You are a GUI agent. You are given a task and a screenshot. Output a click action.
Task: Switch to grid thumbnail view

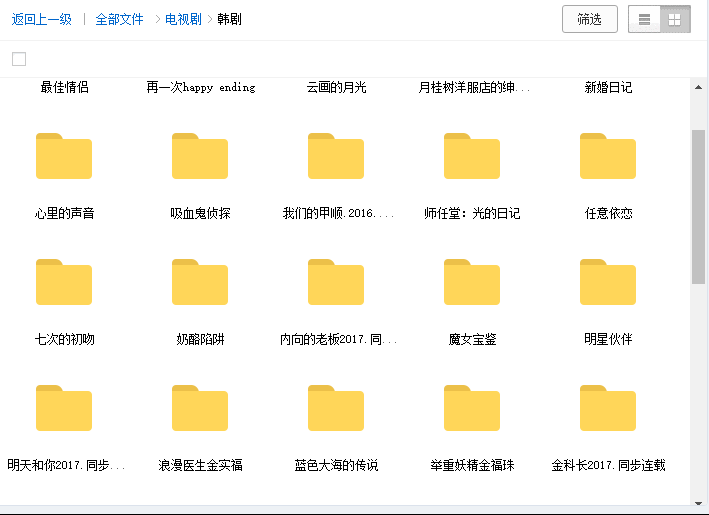point(674,19)
